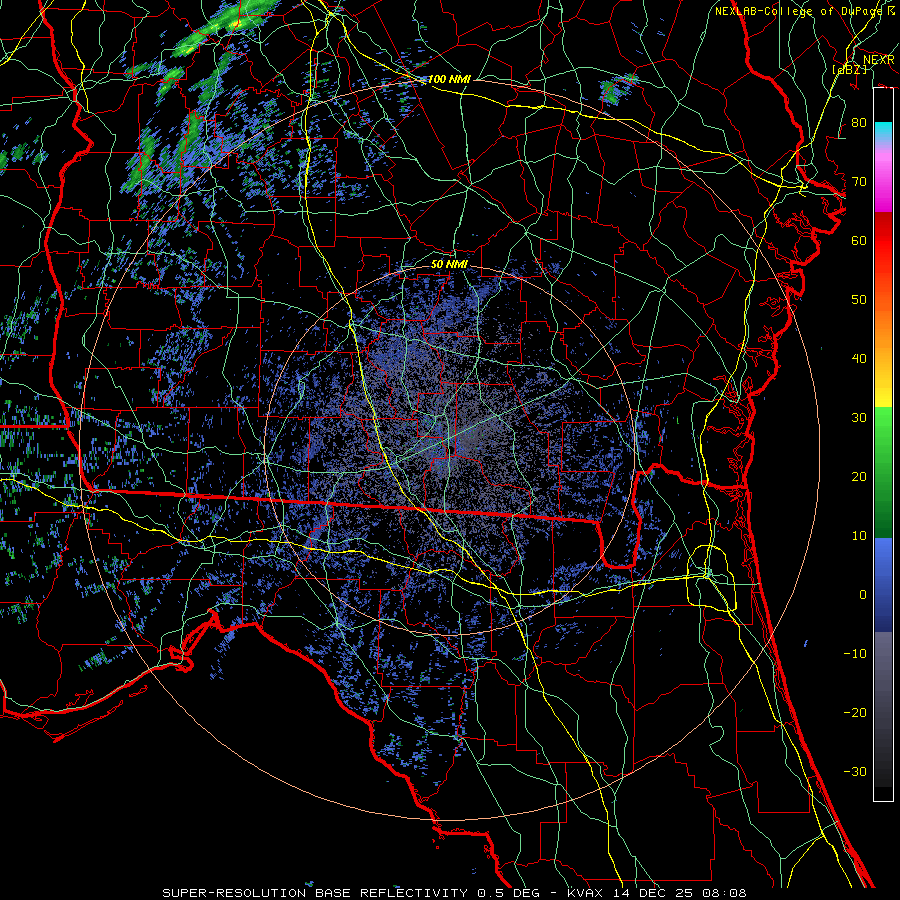
Task: Click the Super-Resolution Base Reflectivity caption
Action: click(x=454, y=893)
